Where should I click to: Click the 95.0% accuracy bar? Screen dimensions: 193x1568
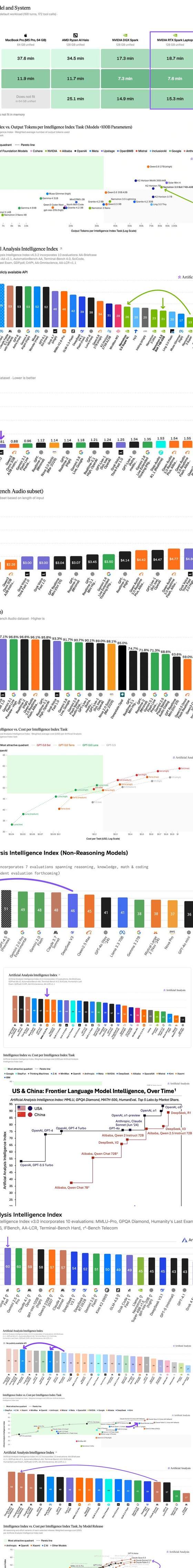(122, 668)
